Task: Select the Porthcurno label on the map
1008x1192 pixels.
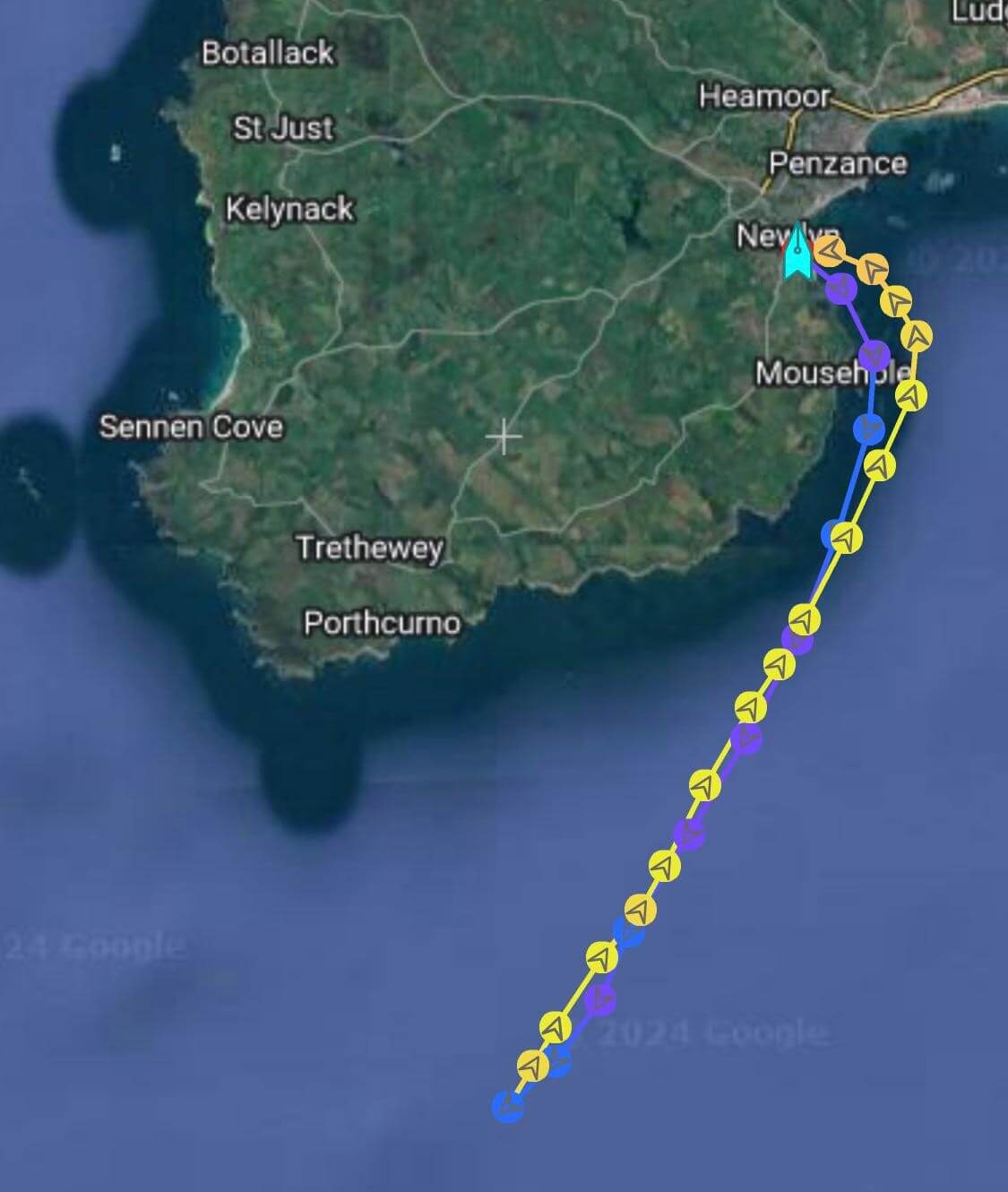Action: point(383,623)
